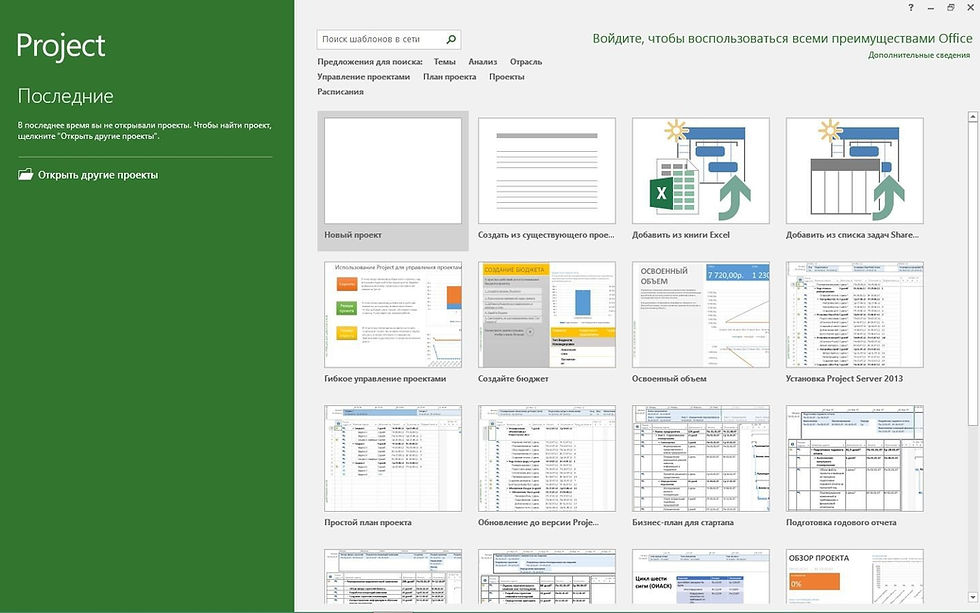Restore down the Project window
Image resolution: width=980 pixels, height=613 pixels.
coord(950,7)
